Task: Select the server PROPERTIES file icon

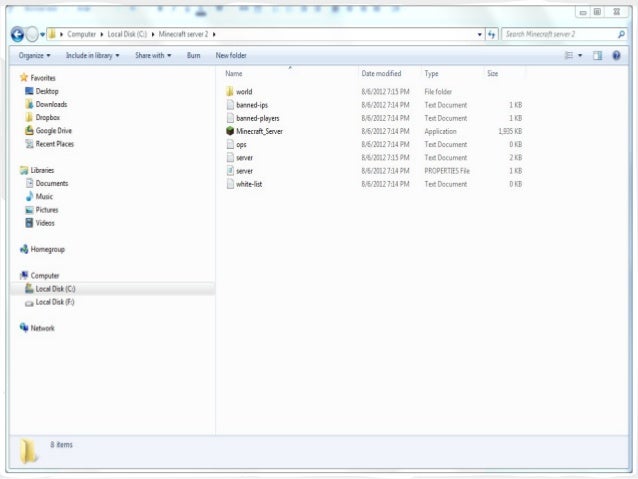Action: coord(230,171)
